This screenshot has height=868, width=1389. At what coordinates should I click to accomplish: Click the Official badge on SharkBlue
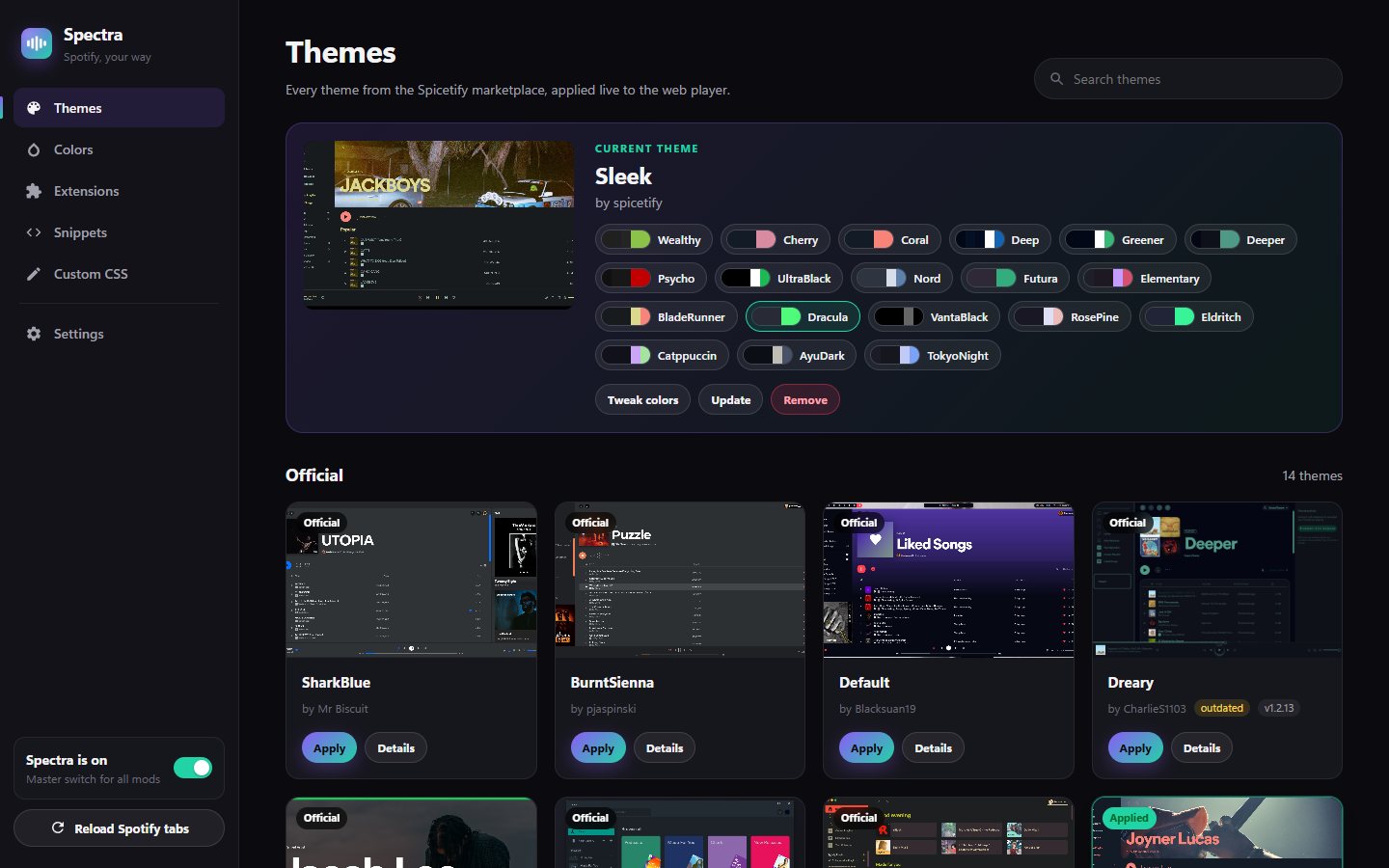tap(321, 523)
